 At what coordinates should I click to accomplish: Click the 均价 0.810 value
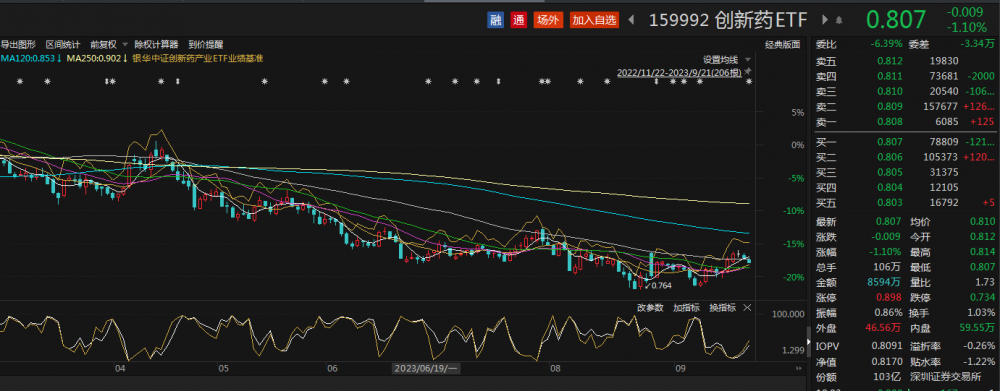tap(982, 221)
